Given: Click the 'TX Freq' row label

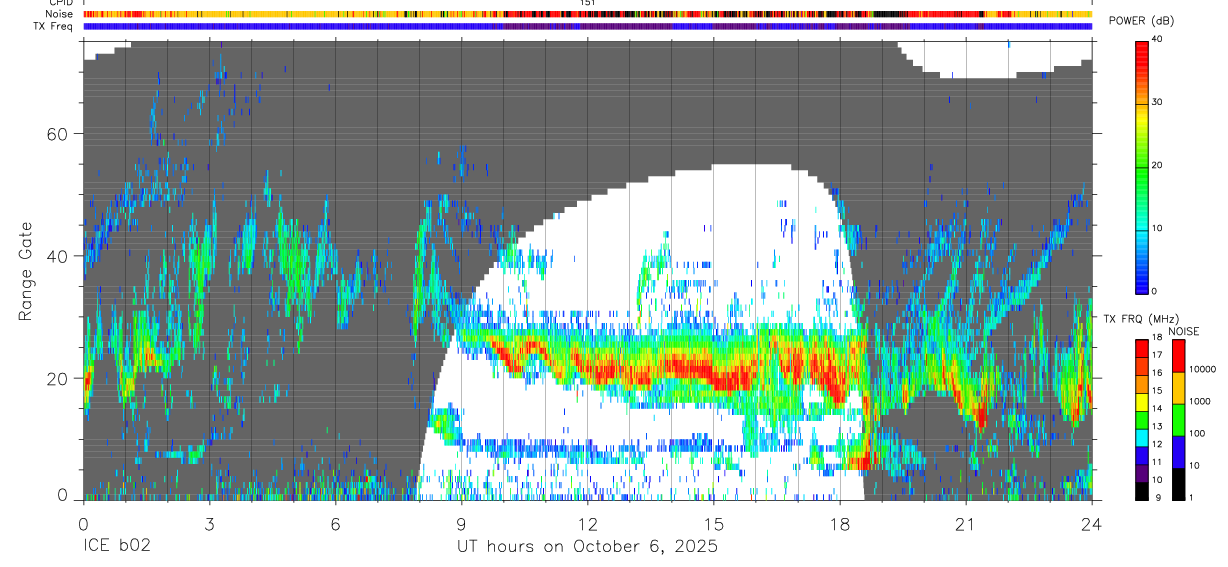Looking at the screenshot, I should pos(54,26).
